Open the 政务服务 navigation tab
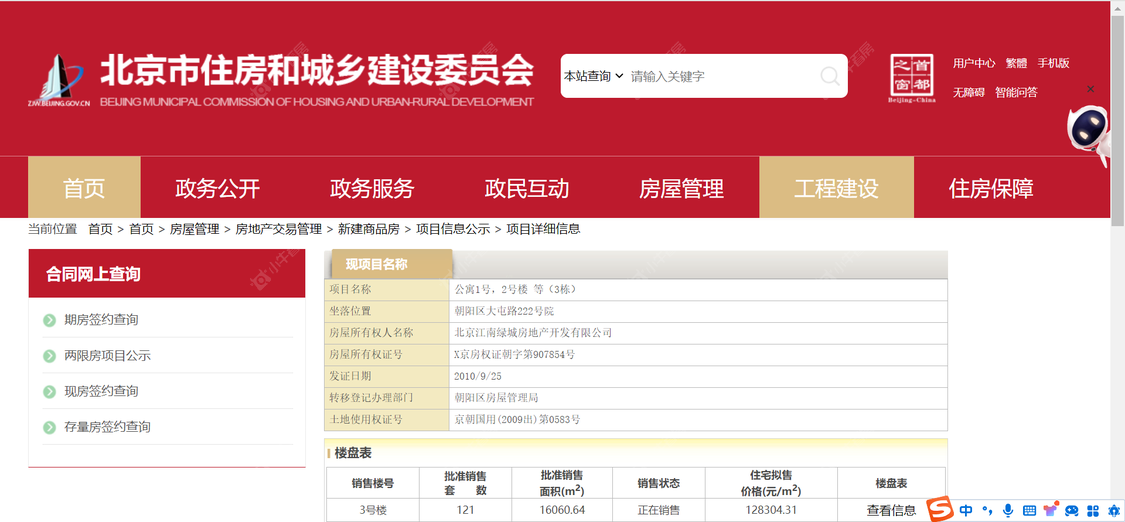 click(372, 188)
